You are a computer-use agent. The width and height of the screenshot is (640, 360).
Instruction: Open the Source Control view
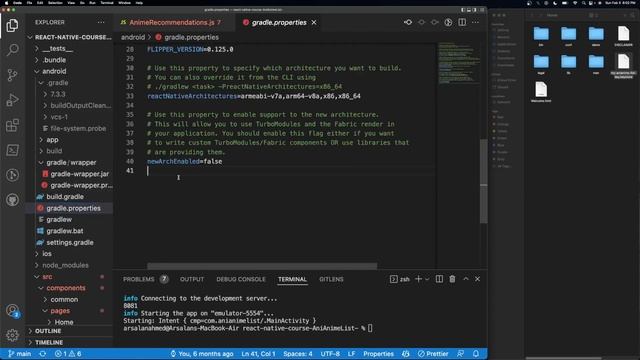tap(12, 75)
